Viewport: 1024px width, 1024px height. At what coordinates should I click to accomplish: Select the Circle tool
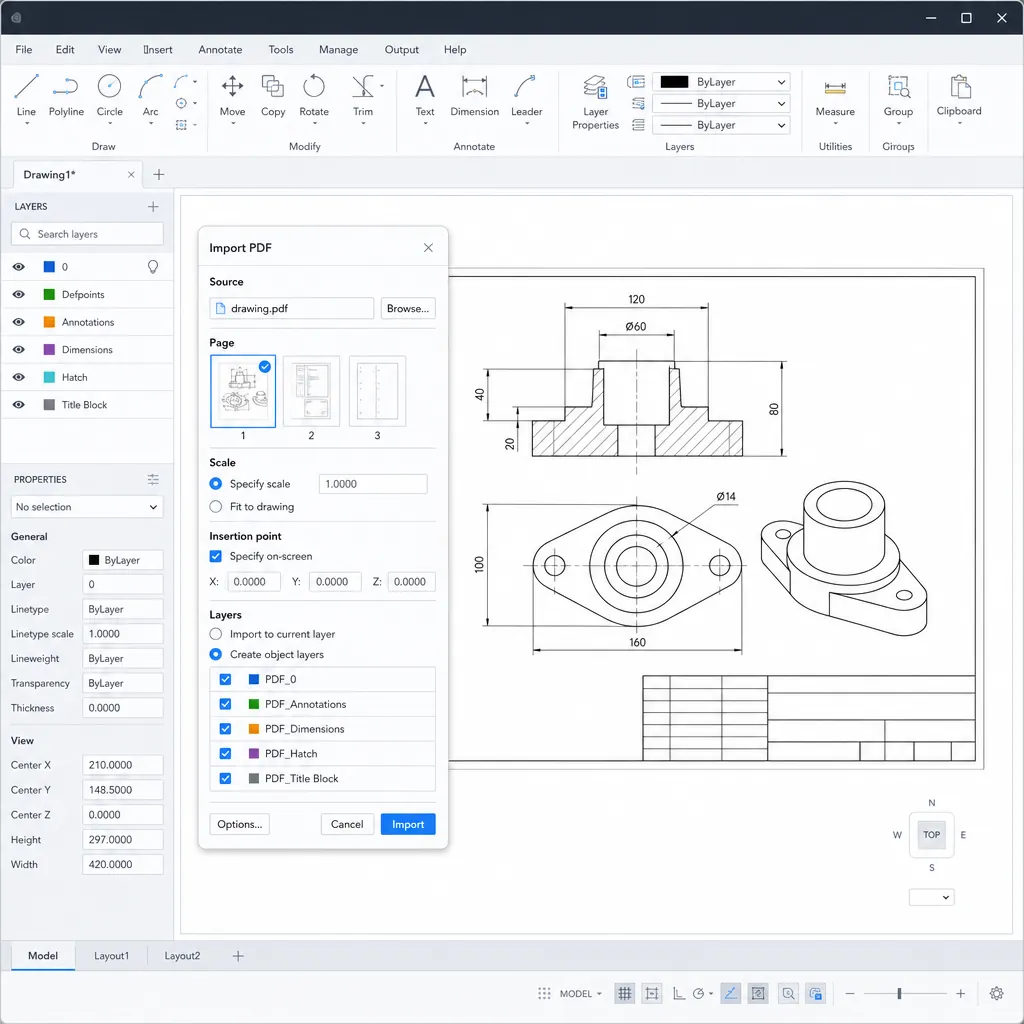(x=110, y=95)
